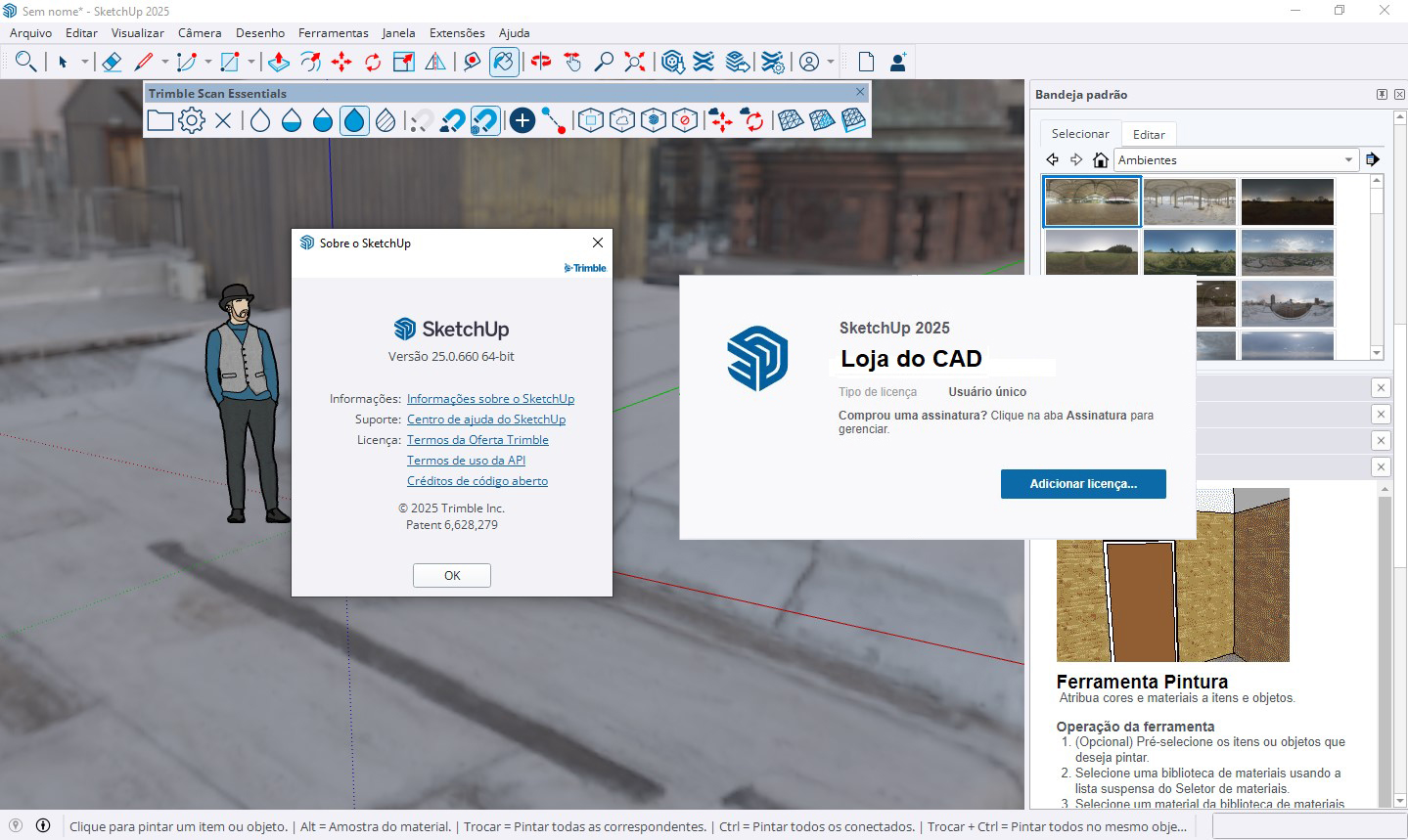Toggle the clipping box with red no-symbol
The height and width of the screenshot is (840, 1408).
[x=685, y=120]
